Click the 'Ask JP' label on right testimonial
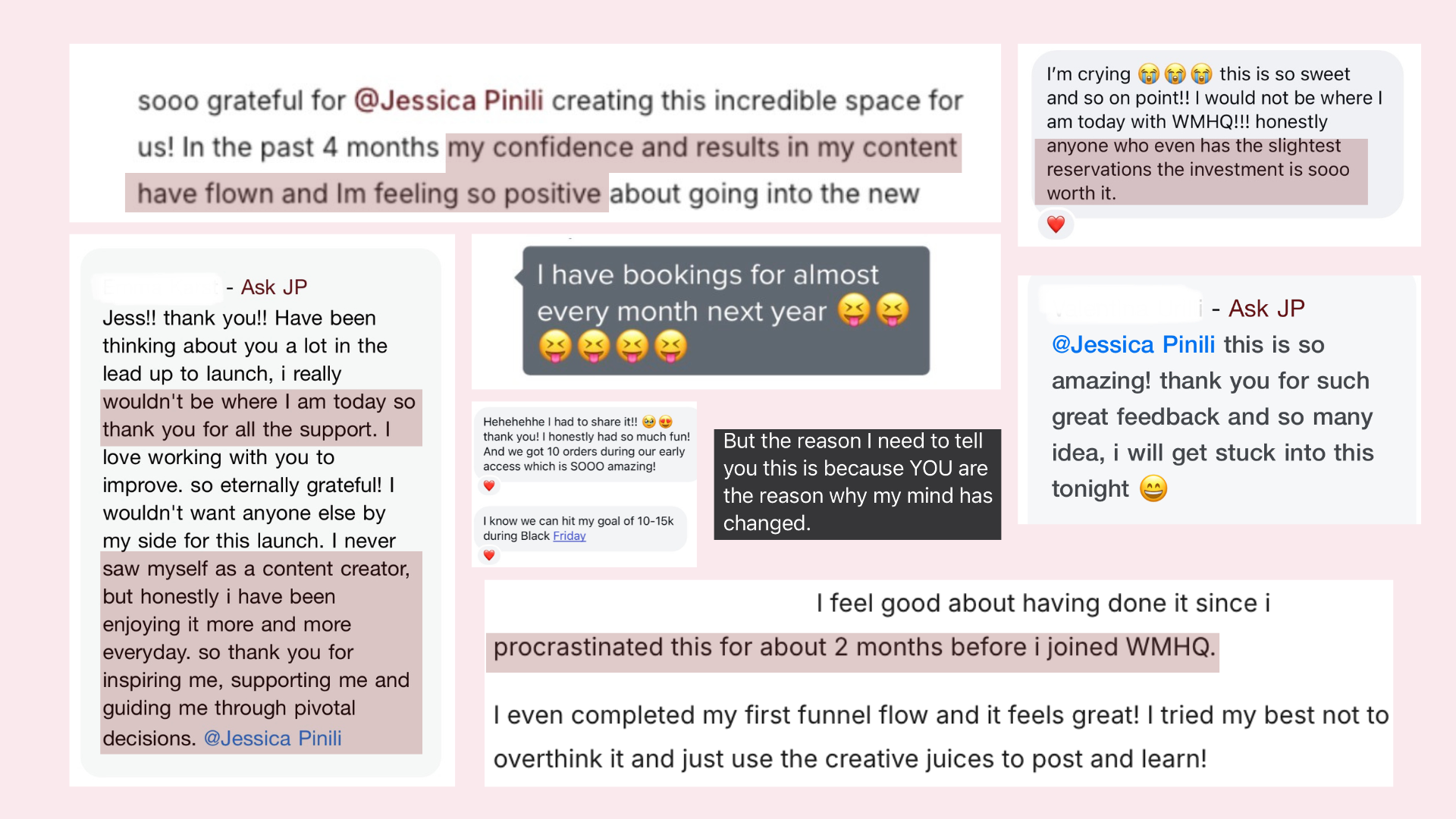 tap(1266, 309)
